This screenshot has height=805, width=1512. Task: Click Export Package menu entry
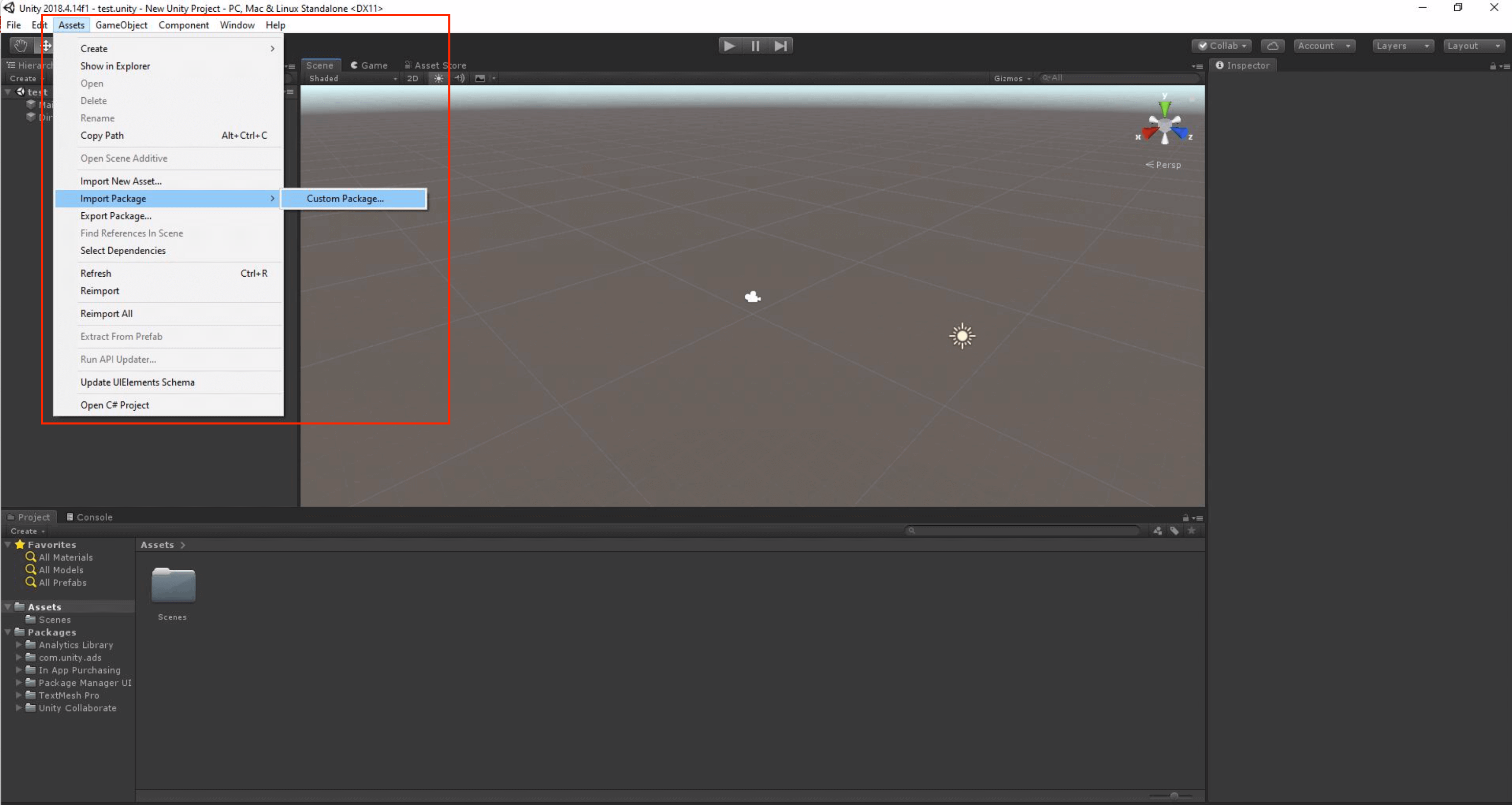click(x=116, y=215)
